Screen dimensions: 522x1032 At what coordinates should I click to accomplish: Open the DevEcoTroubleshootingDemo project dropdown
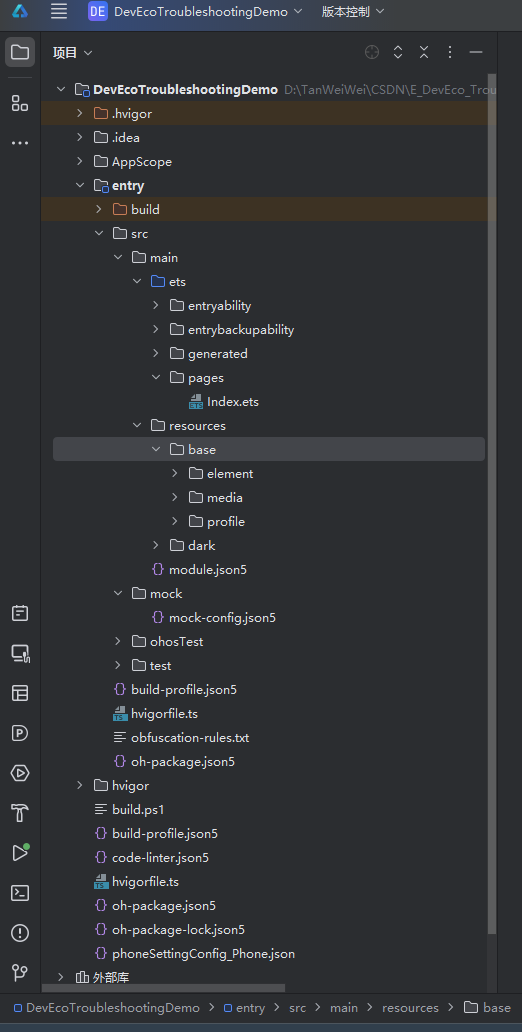[196, 11]
